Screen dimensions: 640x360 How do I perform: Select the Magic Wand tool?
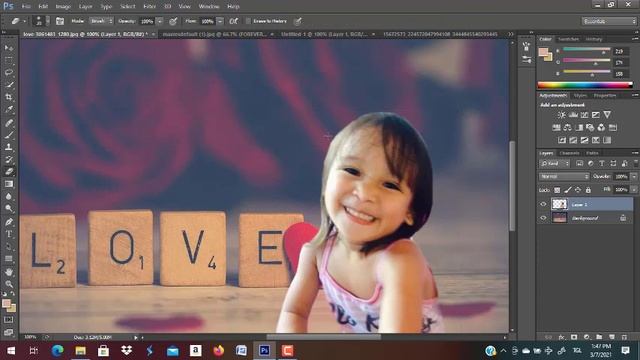click(9, 85)
